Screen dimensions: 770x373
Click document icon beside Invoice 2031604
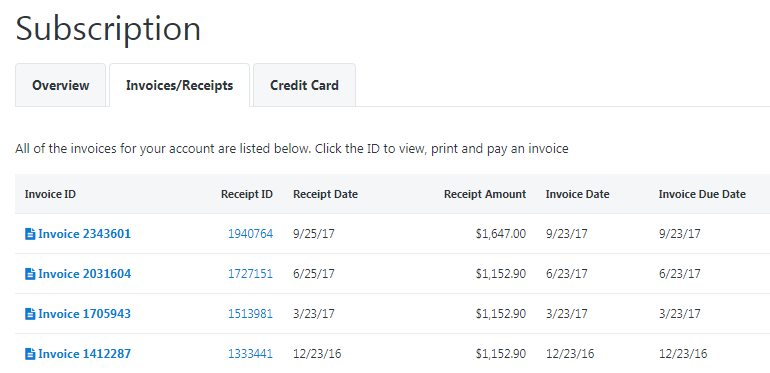coord(30,274)
